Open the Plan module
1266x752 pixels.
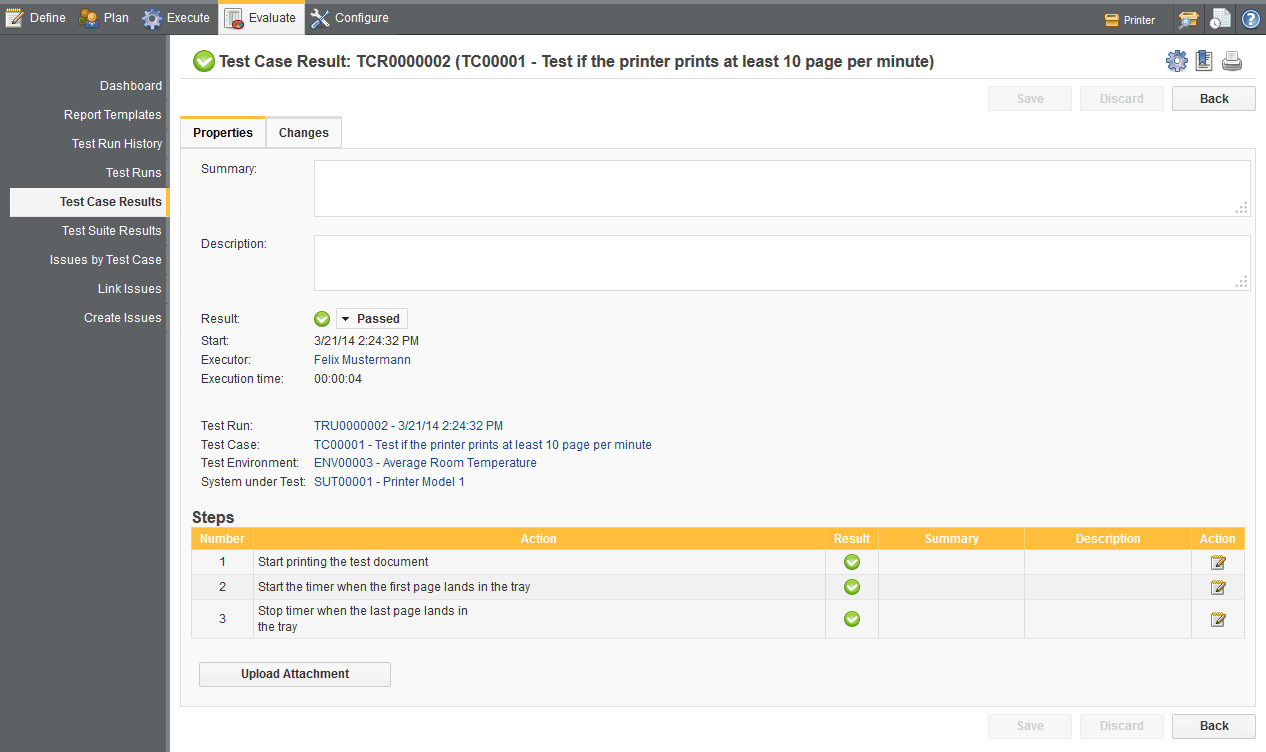pos(104,18)
